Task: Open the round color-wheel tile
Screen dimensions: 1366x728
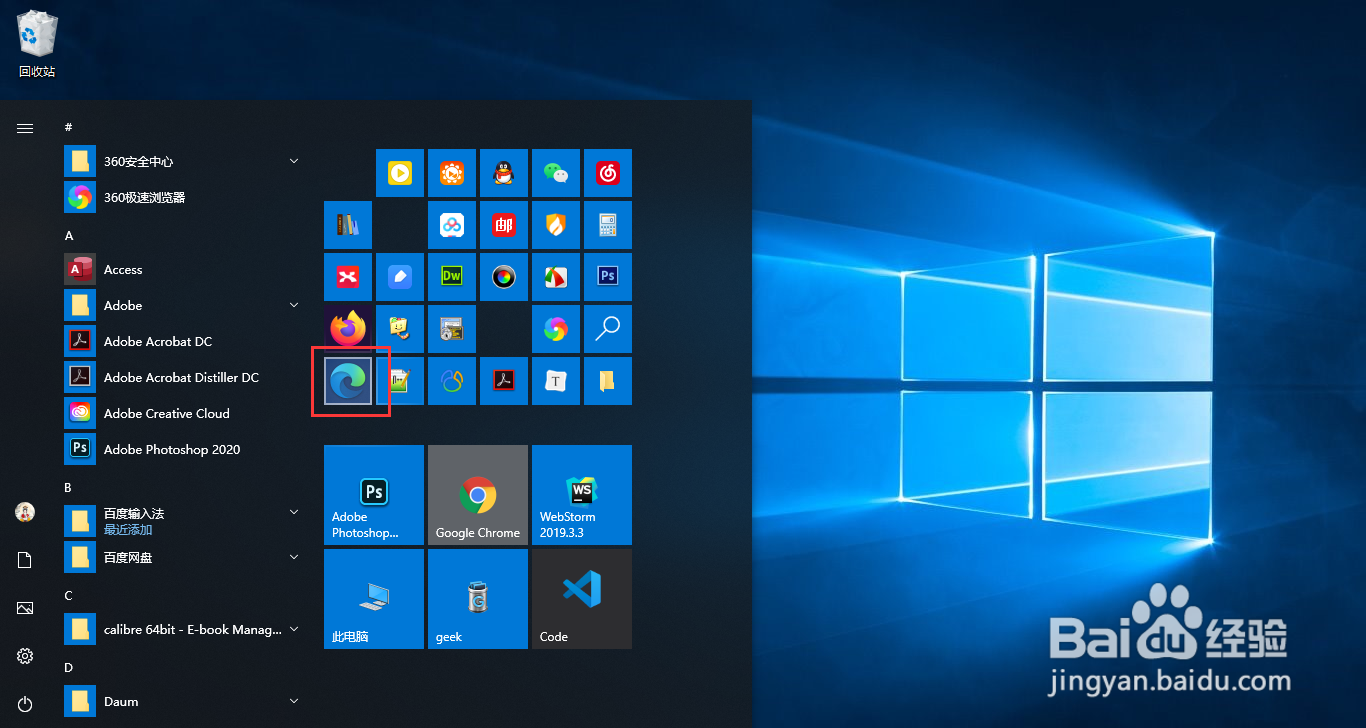Action: 504,277
